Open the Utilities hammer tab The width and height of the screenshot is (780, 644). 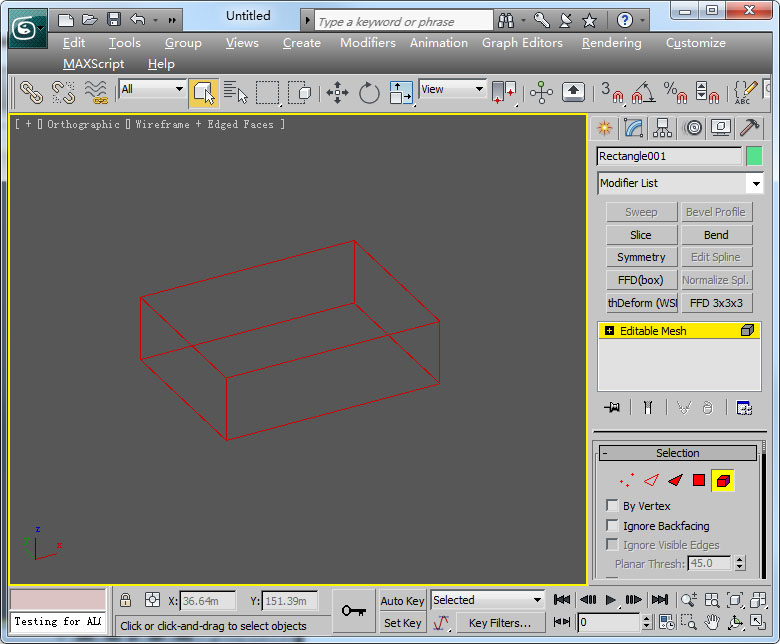pos(749,128)
